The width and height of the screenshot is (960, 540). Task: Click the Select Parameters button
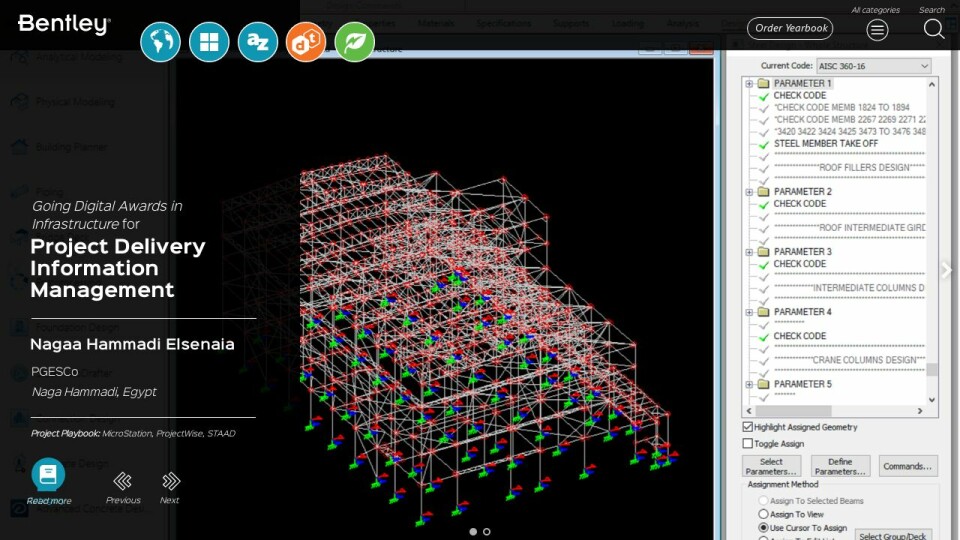pyautogui.click(x=771, y=467)
